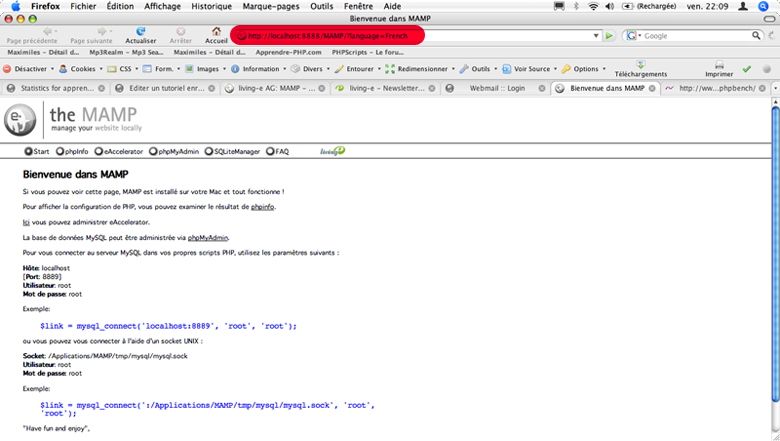Viewport: 780px width, 441px height.
Task: Open the CSS dropdown menu
Action: [x=123, y=69]
